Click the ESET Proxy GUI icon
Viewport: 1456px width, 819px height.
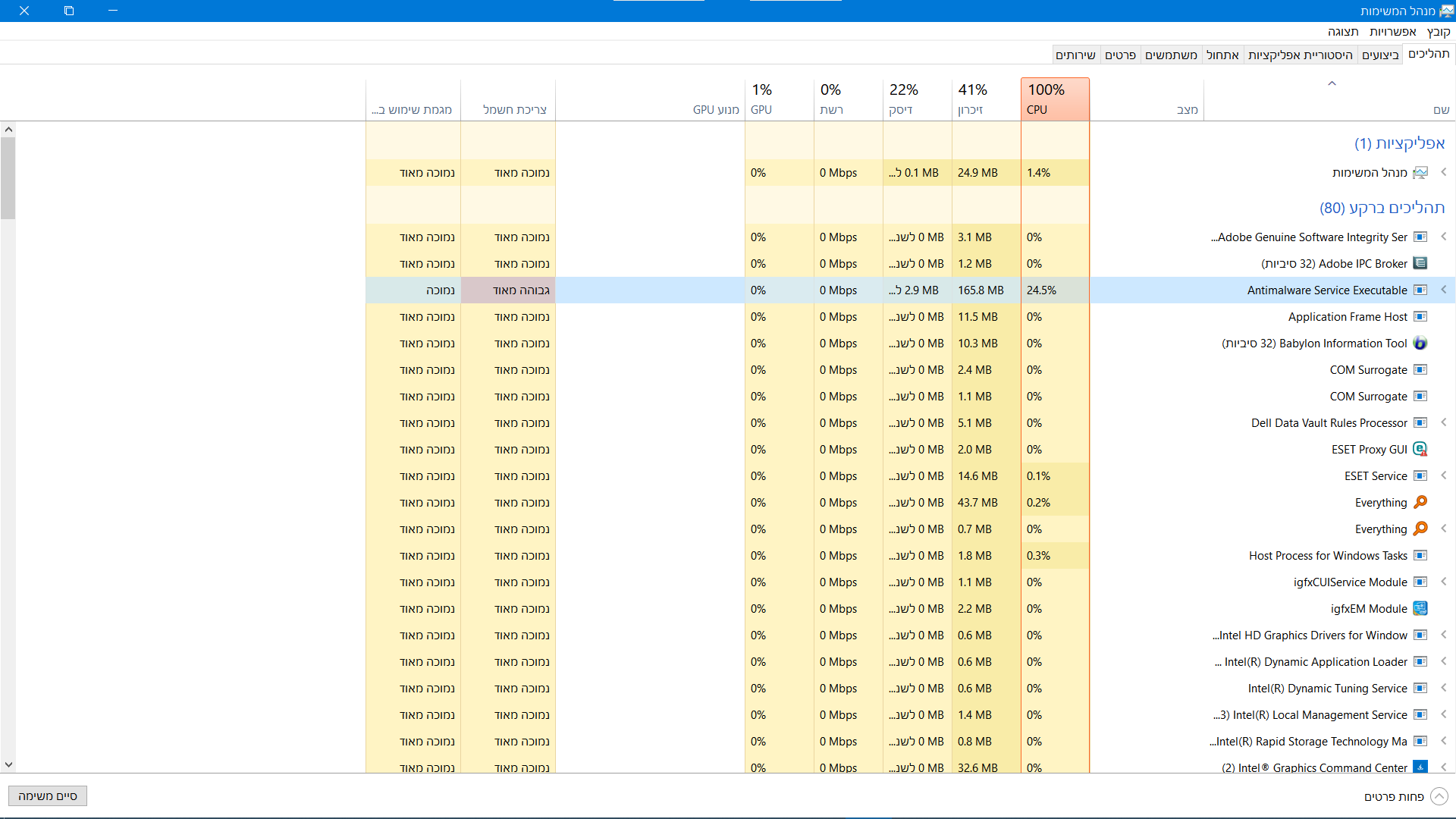(x=1420, y=450)
